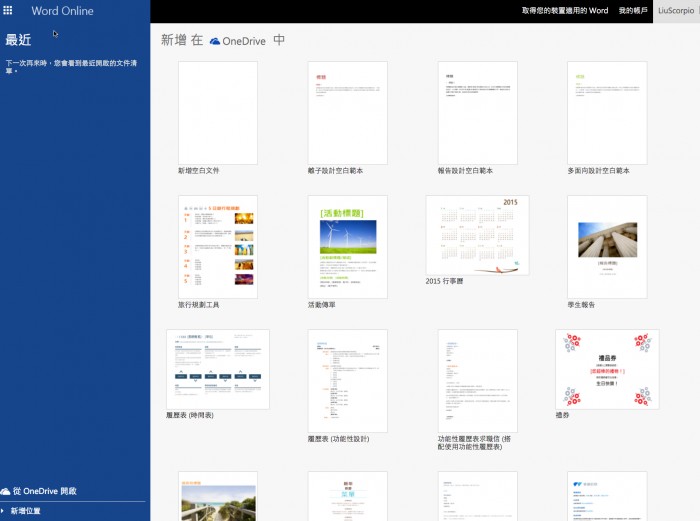Click the cloud icon beside 從 OneDrive 開啟
The image size is (700, 521).
(x=6, y=491)
